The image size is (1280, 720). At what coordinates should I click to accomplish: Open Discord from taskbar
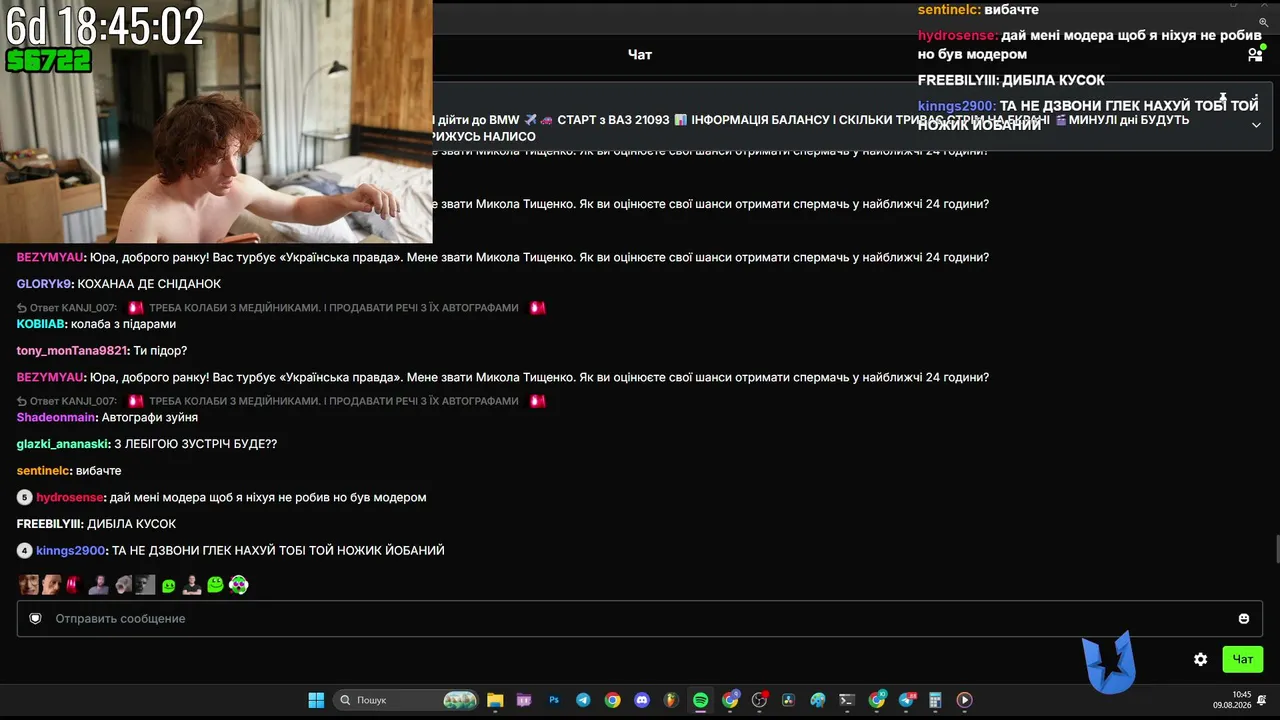point(642,700)
